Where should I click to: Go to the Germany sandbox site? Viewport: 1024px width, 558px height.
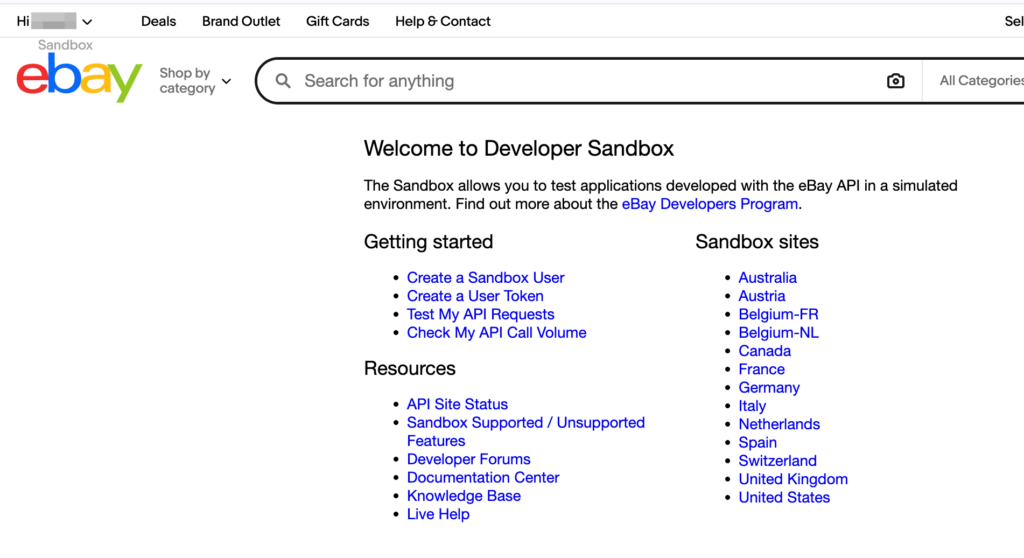pyautogui.click(x=769, y=387)
